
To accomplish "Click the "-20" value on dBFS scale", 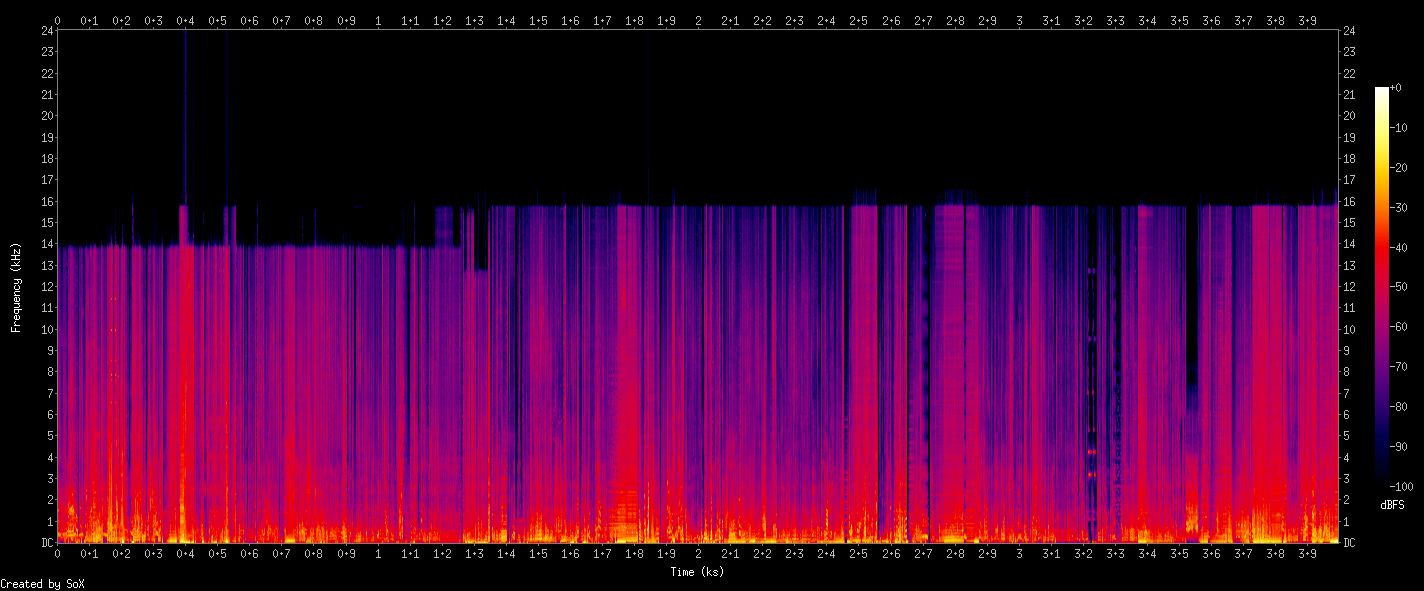I will click(x=1400, y=168).
